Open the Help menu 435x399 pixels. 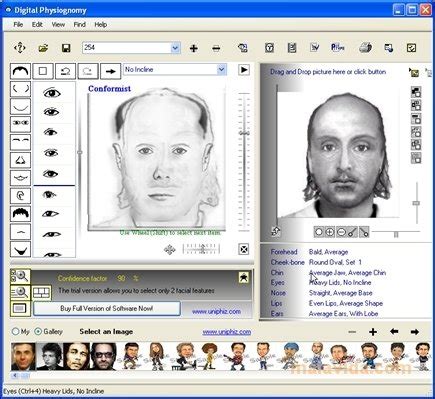point(100,25)
